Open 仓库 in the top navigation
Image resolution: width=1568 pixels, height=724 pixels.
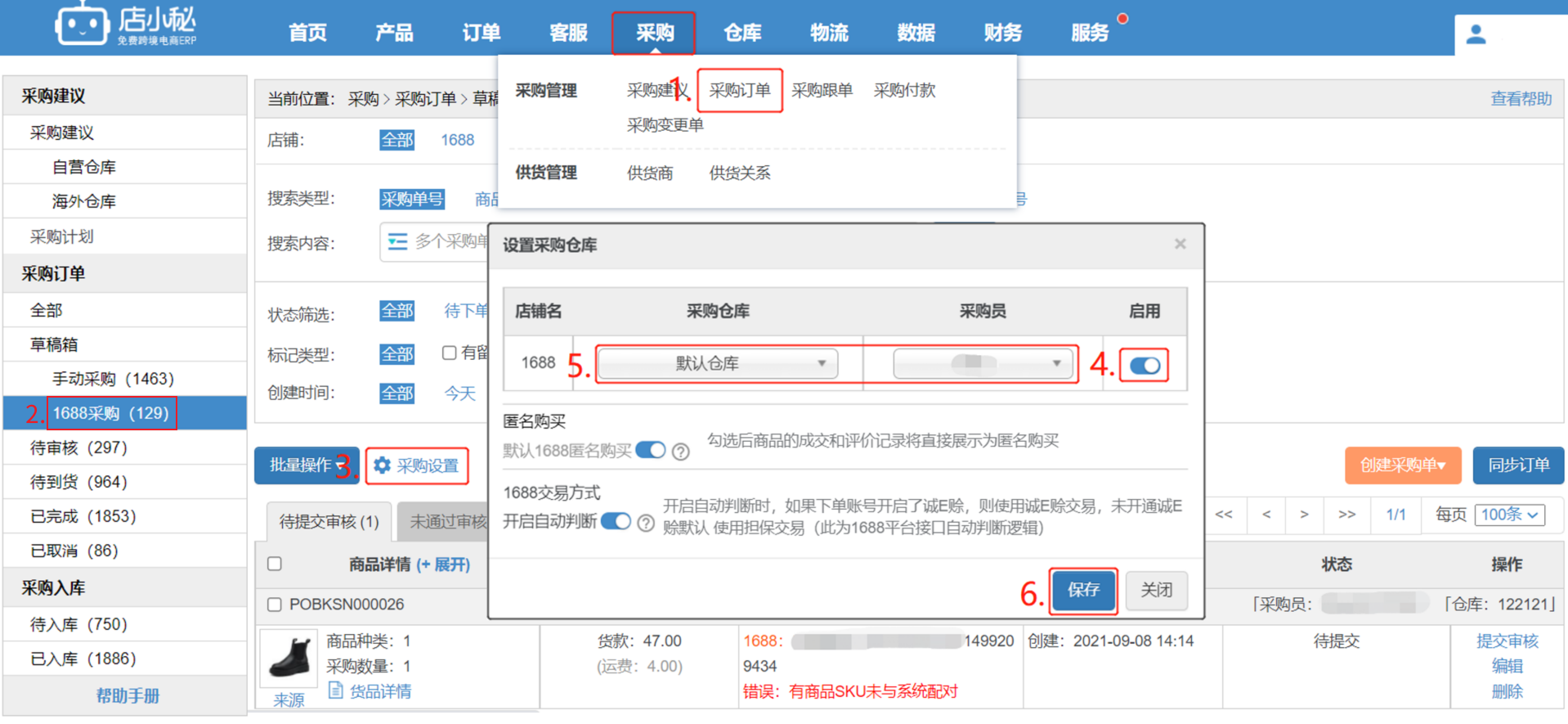[742, 33]
